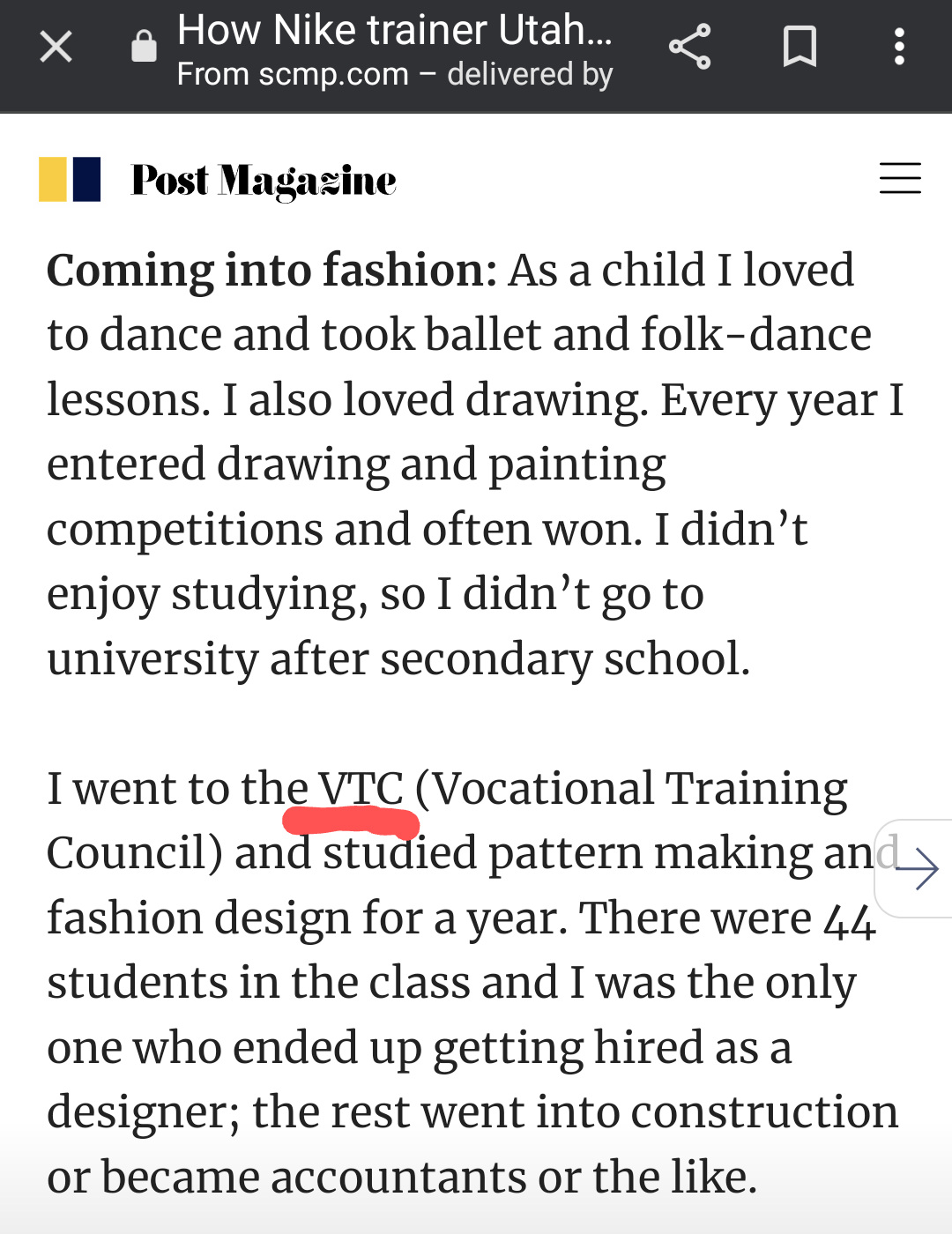Viewport: 952px width, 1234px height.
Task: Share the article via share icon
Action: tap(689, 47)
